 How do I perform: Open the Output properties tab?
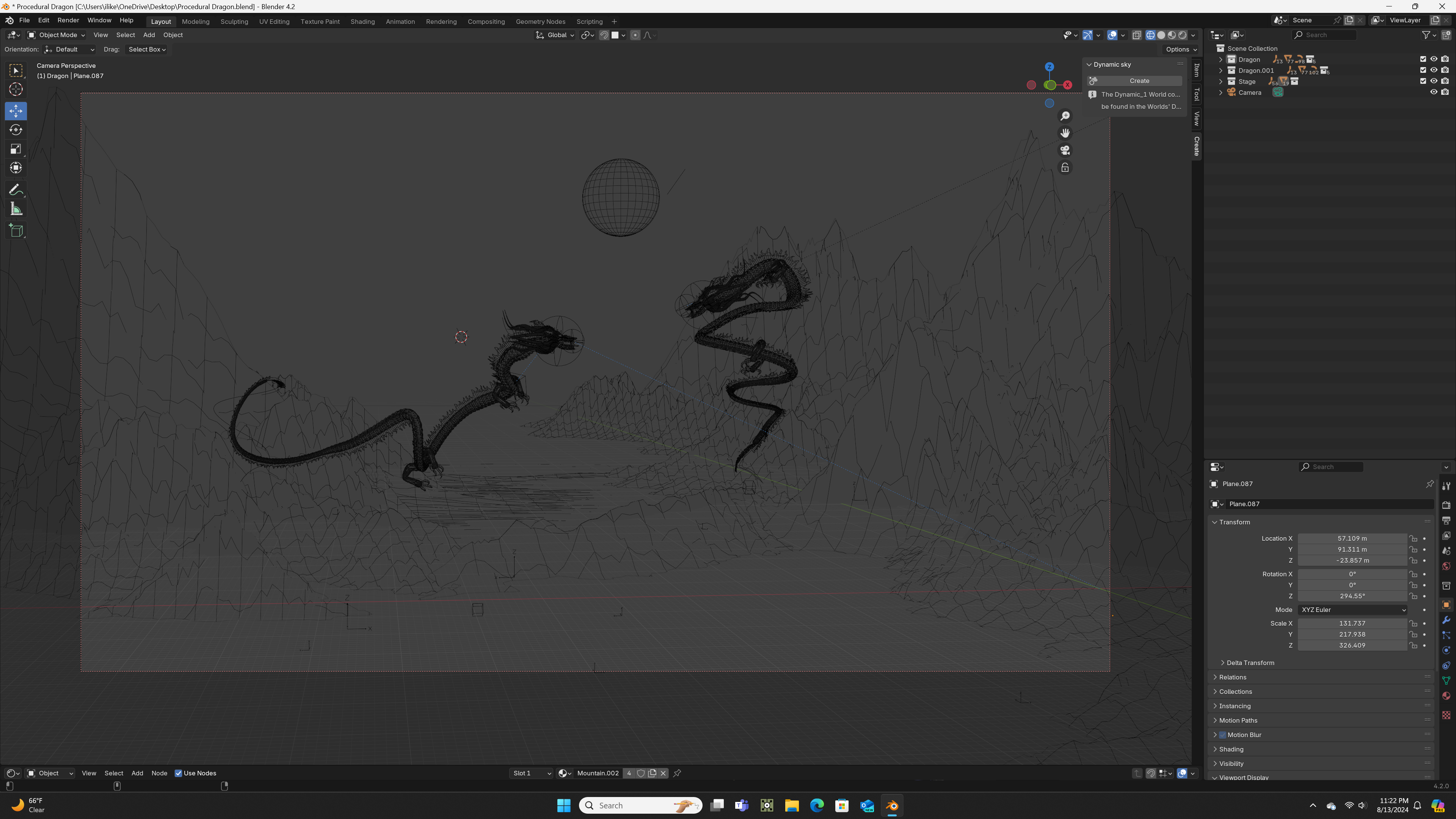(1447, 520)
